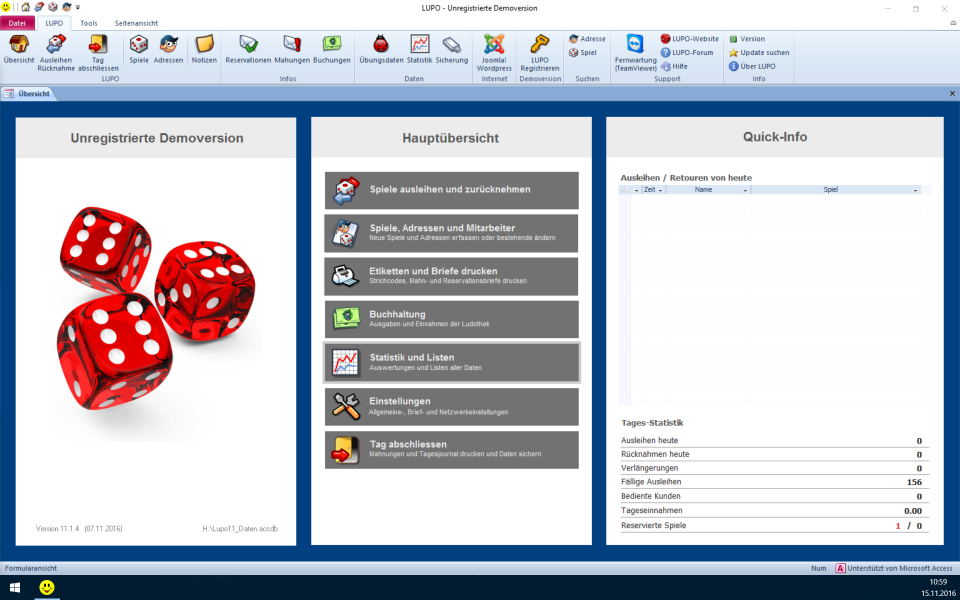The image size is (960, 600).
Task: Open the Statistik chart icon in ribbon
Action: click(419, 50)
